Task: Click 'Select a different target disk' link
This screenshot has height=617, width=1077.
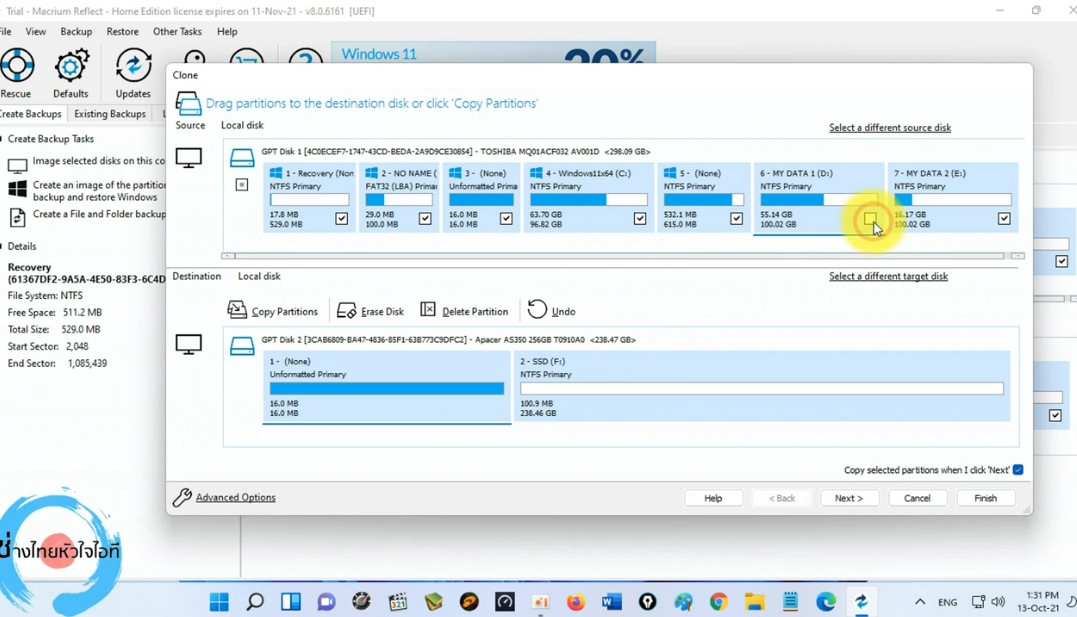Action: pos(888,276)
